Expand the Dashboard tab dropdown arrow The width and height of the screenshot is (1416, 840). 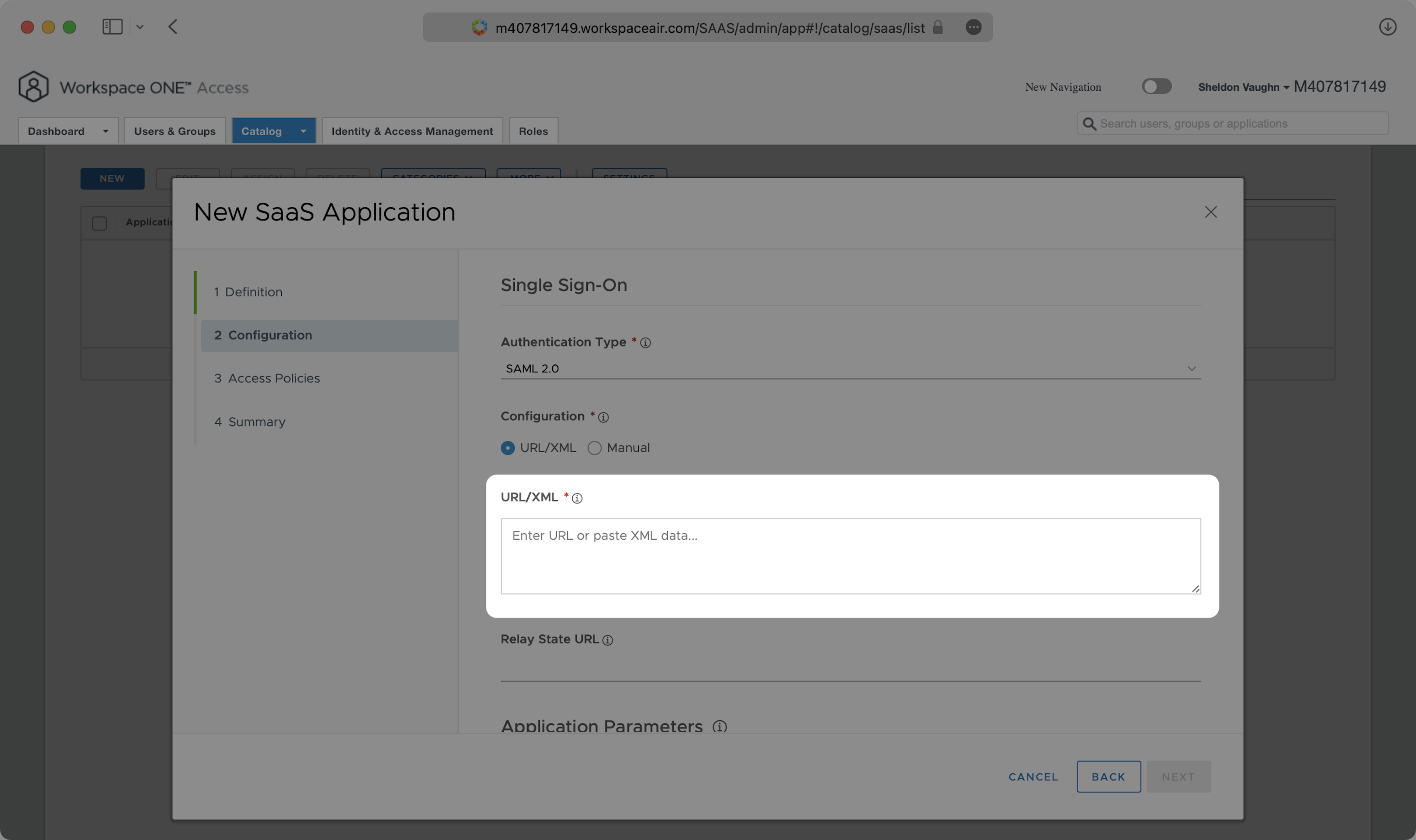point(105,131)
